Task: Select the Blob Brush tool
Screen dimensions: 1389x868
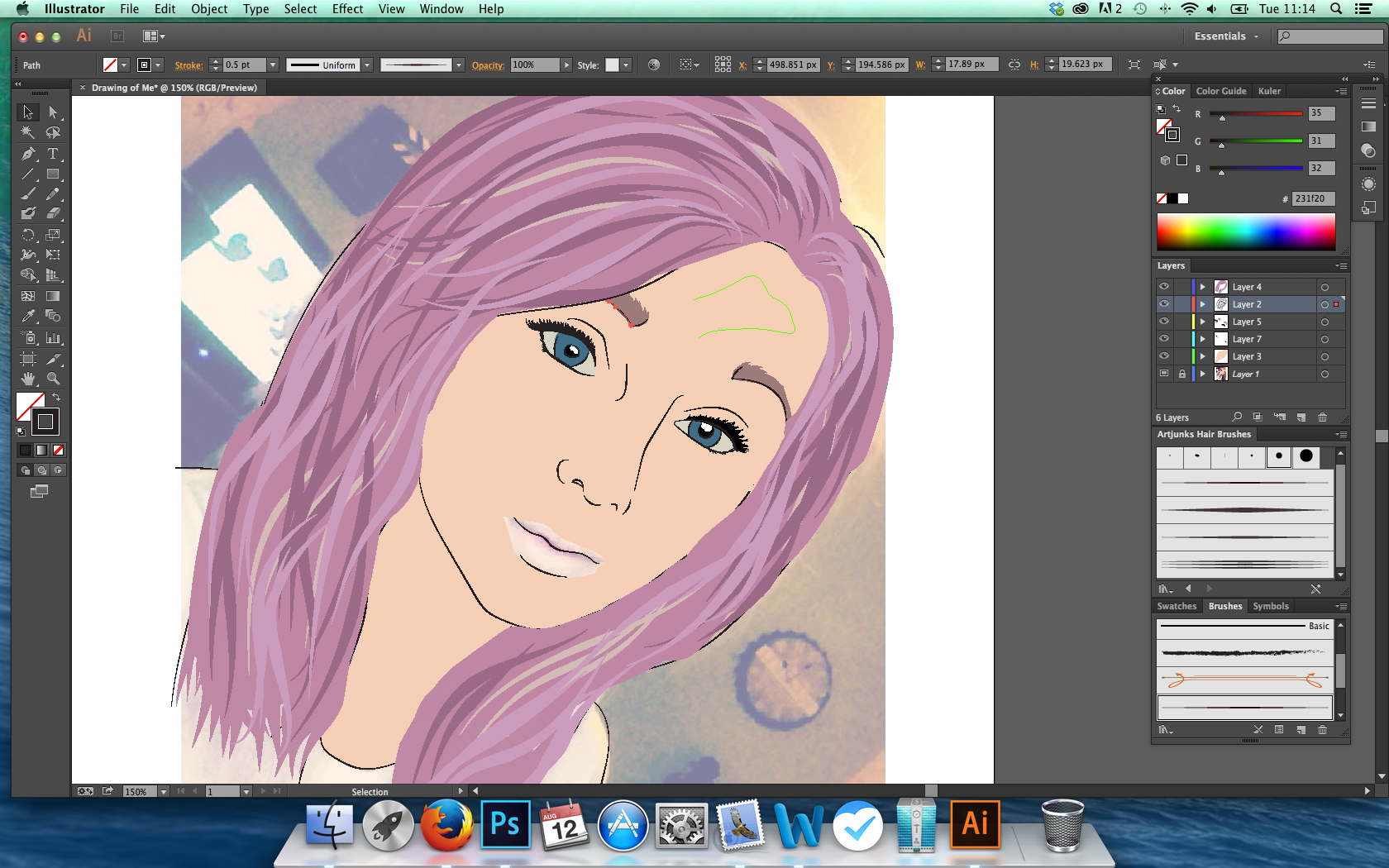Action: click(x=28, y=213)
